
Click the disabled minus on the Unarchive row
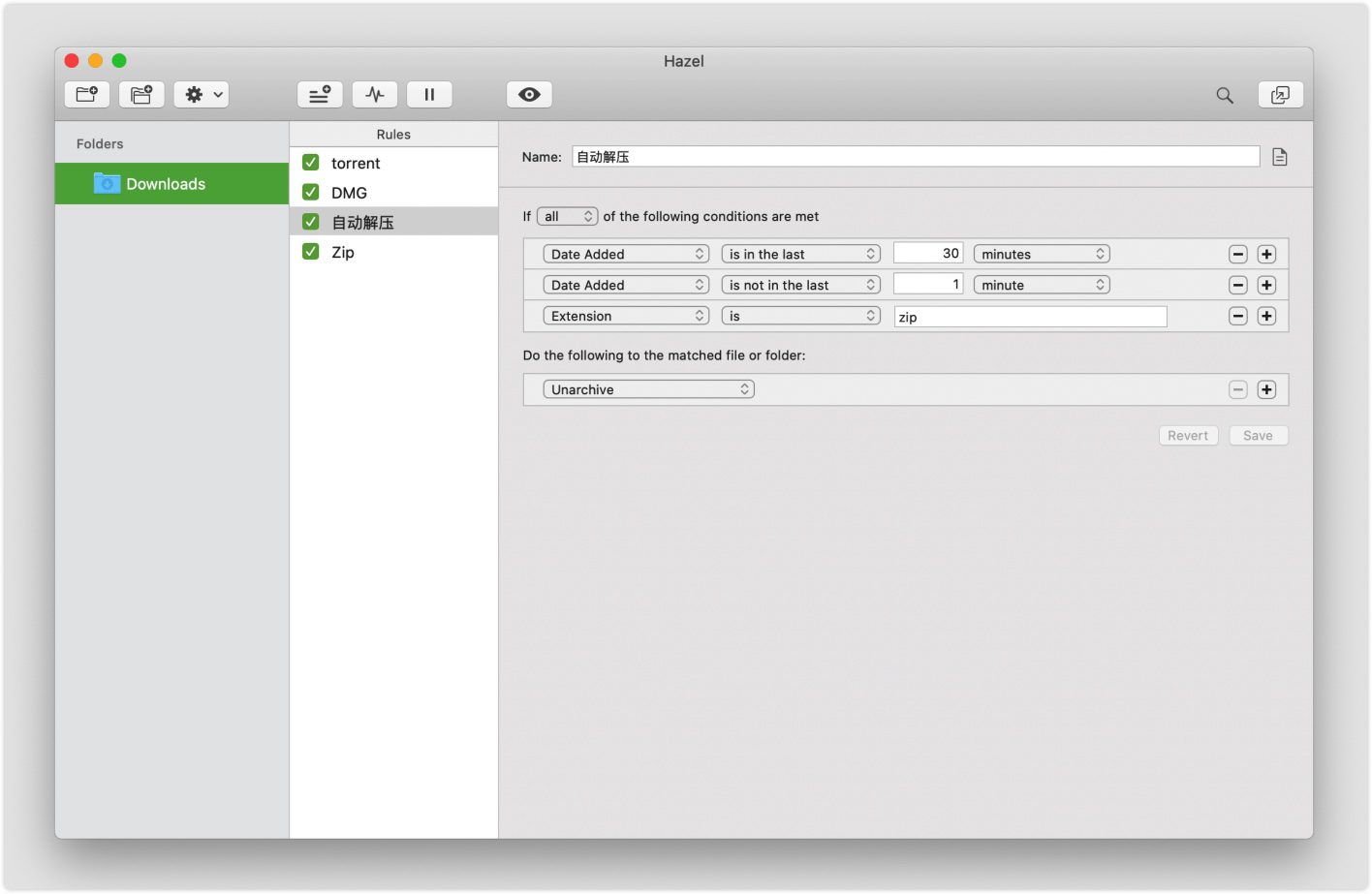[x=1238, y=389]
